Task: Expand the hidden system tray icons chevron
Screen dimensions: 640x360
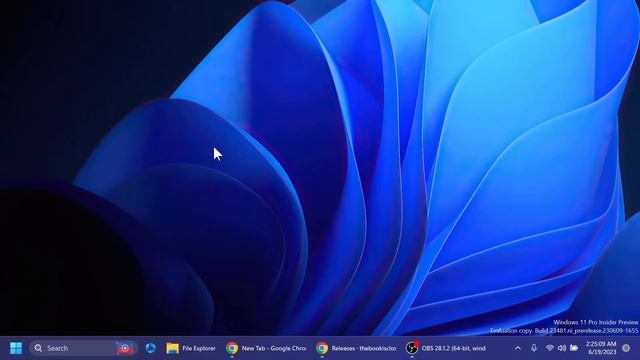Action: point(518,348)
